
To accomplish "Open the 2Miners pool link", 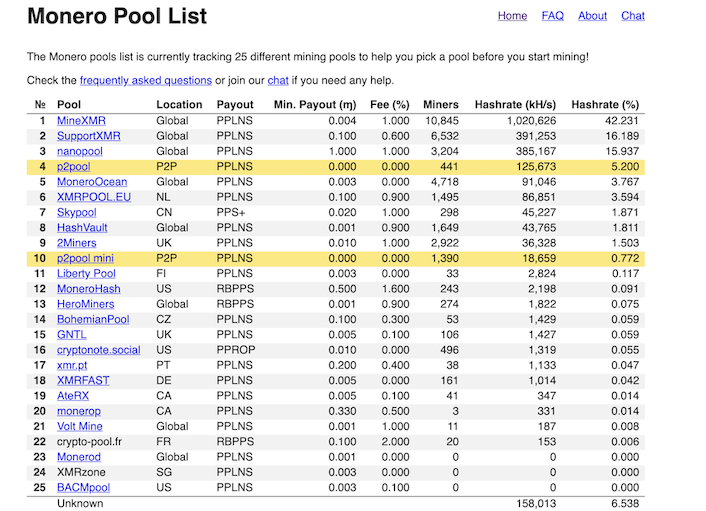I will pyautogui.click(x=77, y=243).
